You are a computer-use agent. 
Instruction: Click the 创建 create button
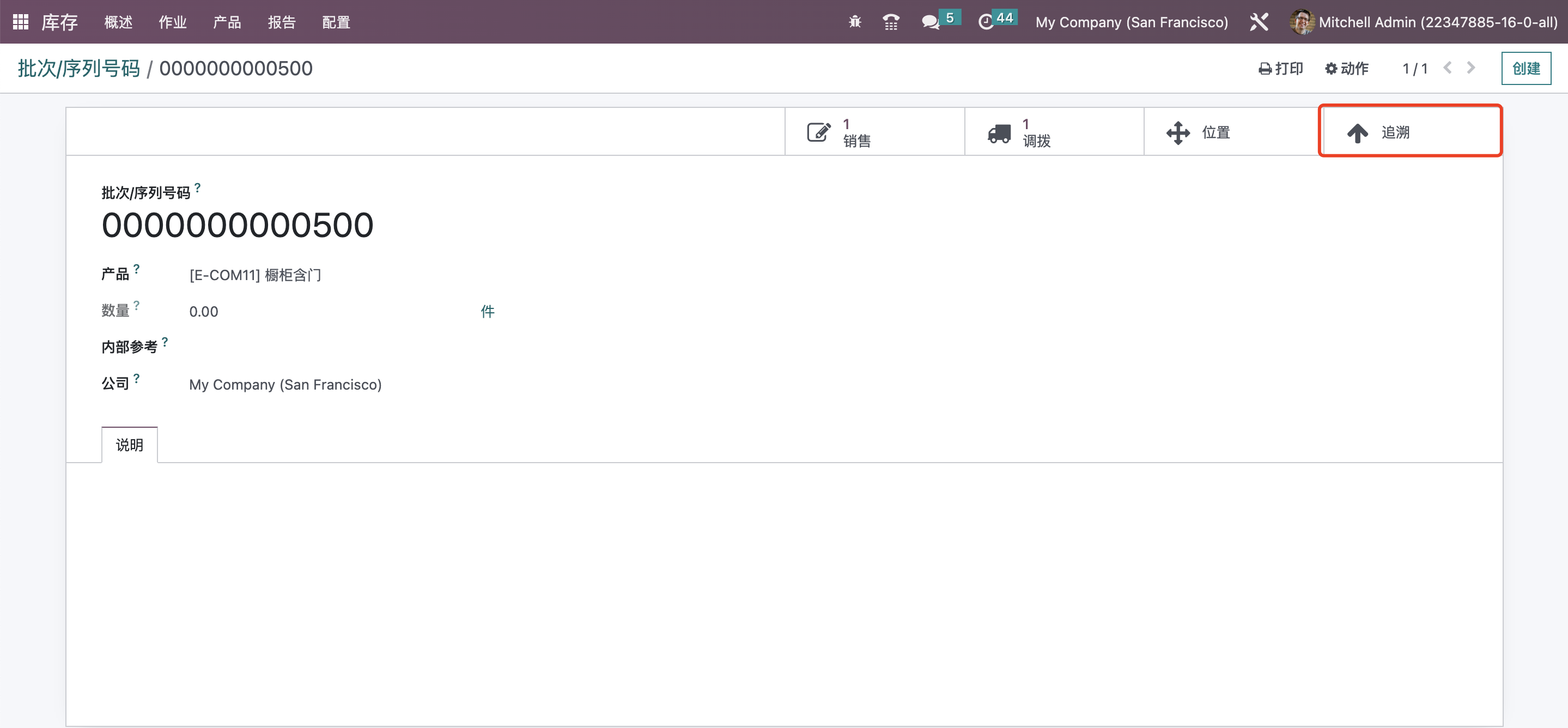coord(1526,68)
